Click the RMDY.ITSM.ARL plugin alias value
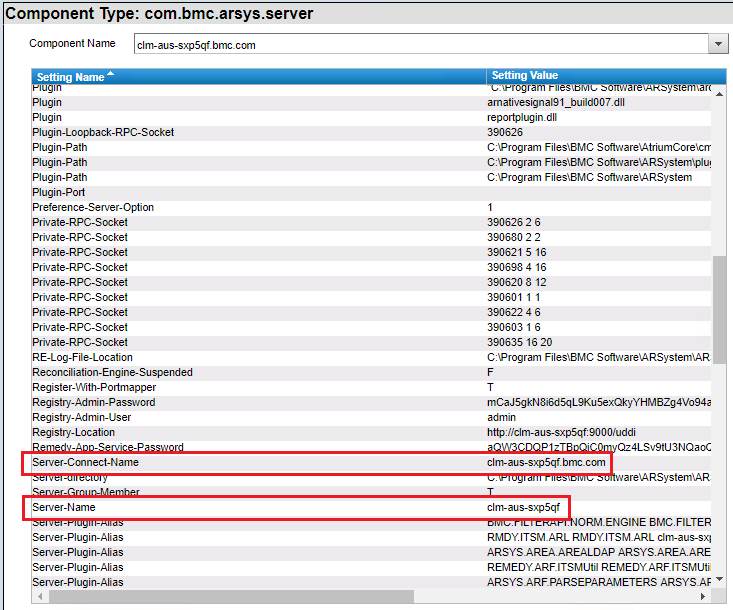The height and width of the screenshot is (610, 733). point(599,537)
